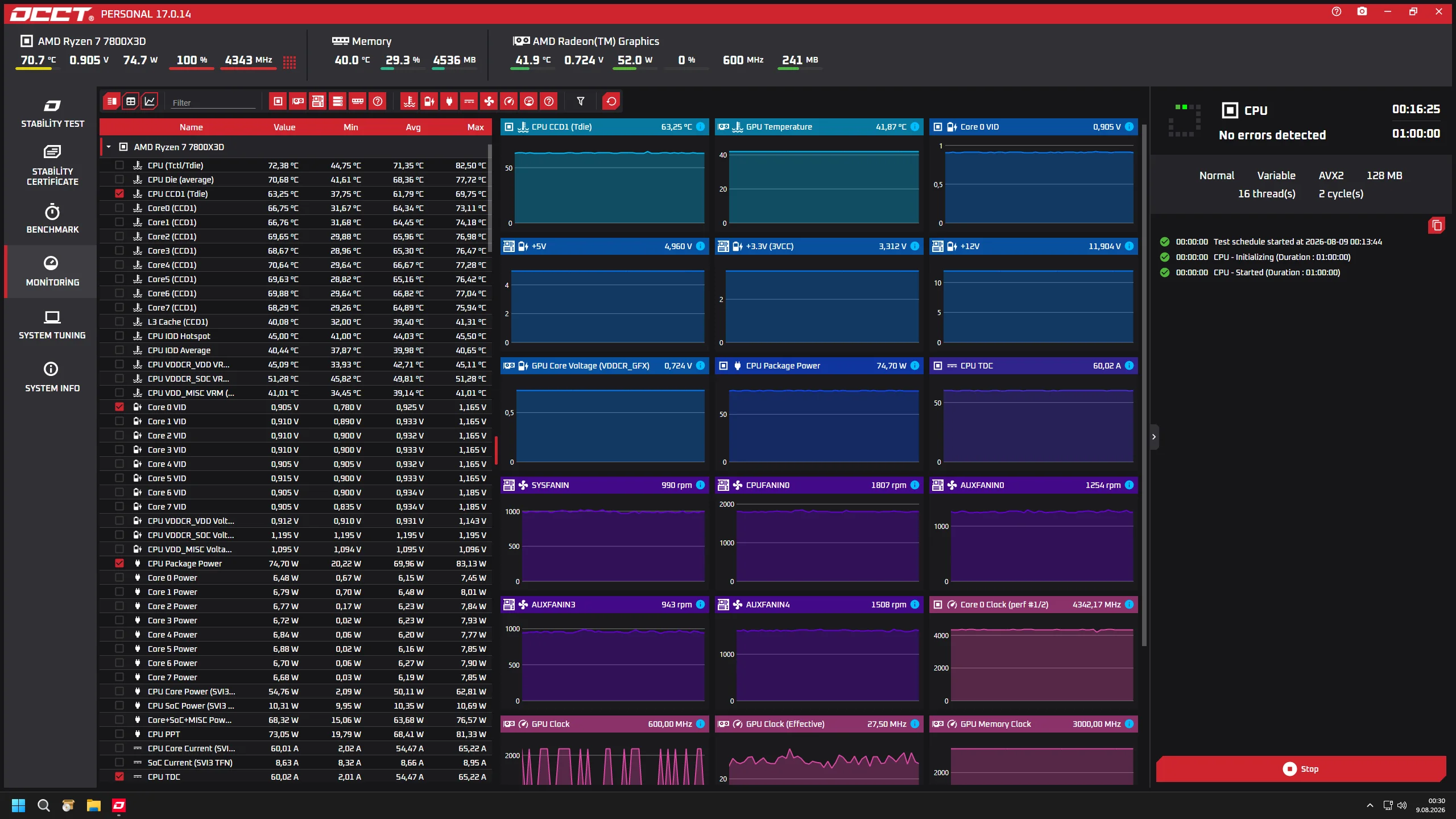The height and width of the screenshot is (819, 1456).
Task: Enable the CPU (Tctl/Tdie) checkbox
Action: (x=119, y=166)
